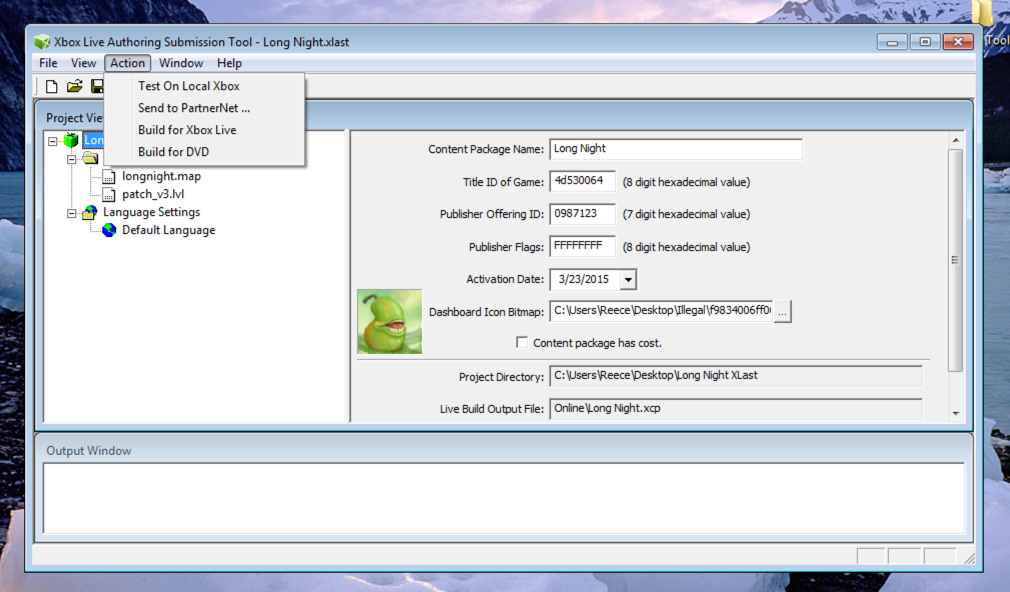1010x592 pixels.
Task: Browse for Dashboard Icon Bitmap file
Action: 783,312
